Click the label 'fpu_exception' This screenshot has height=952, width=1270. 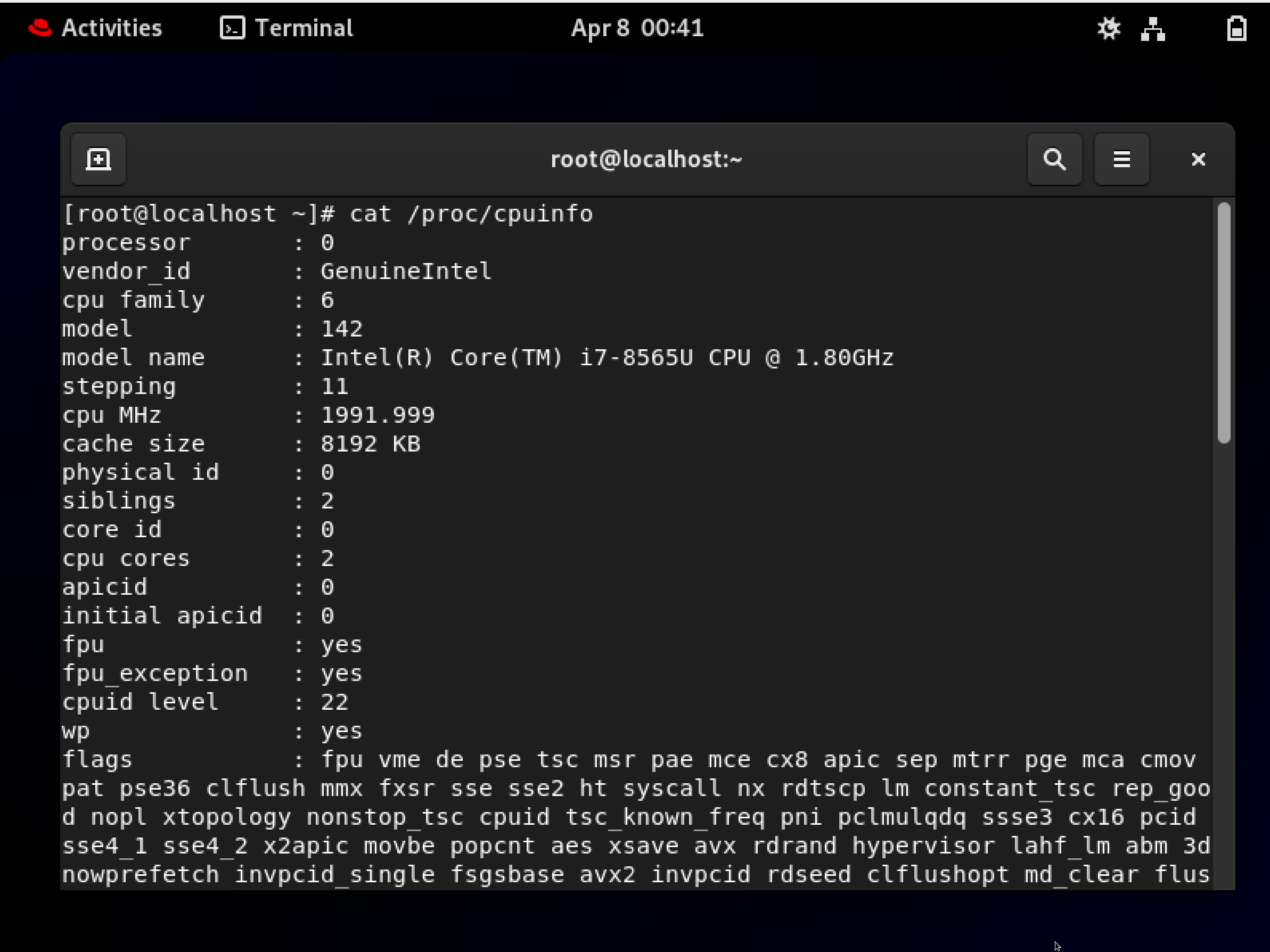155,674
